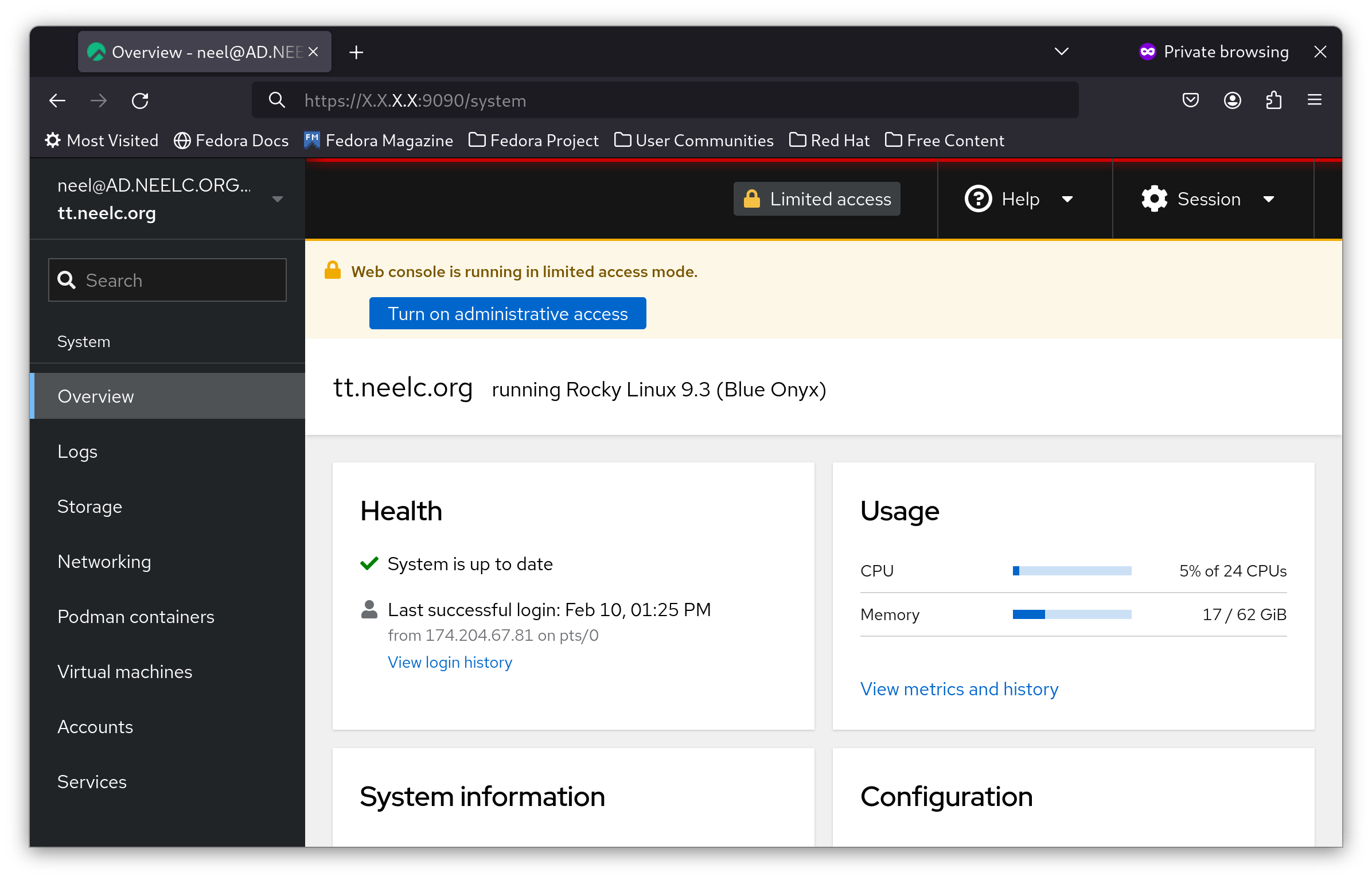Click the Most Visited gear bookmark
Viewport: 1372px width, 880px height.
tap(102, 141)
